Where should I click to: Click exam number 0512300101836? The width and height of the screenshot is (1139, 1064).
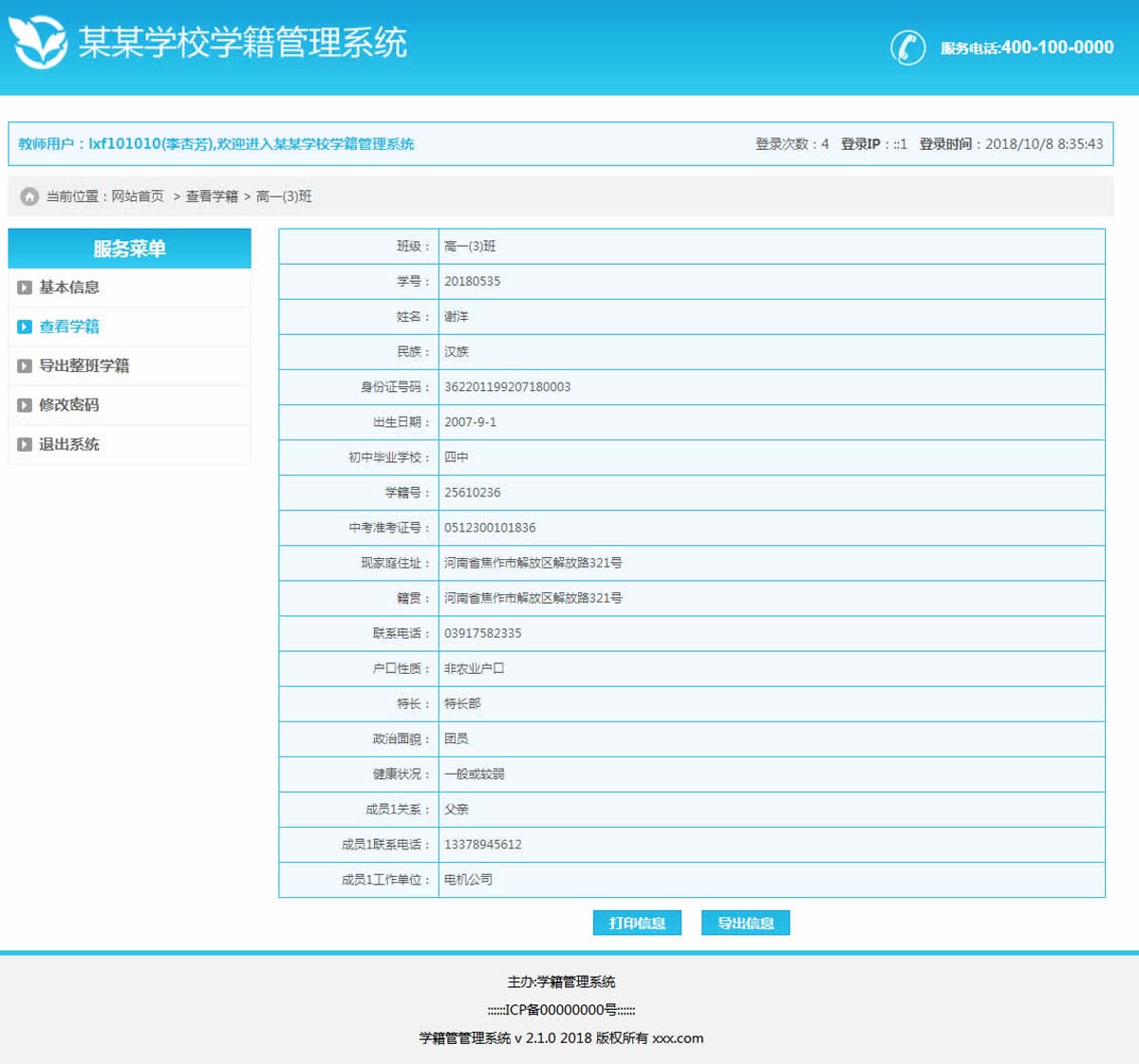click(x=490, y=528)
